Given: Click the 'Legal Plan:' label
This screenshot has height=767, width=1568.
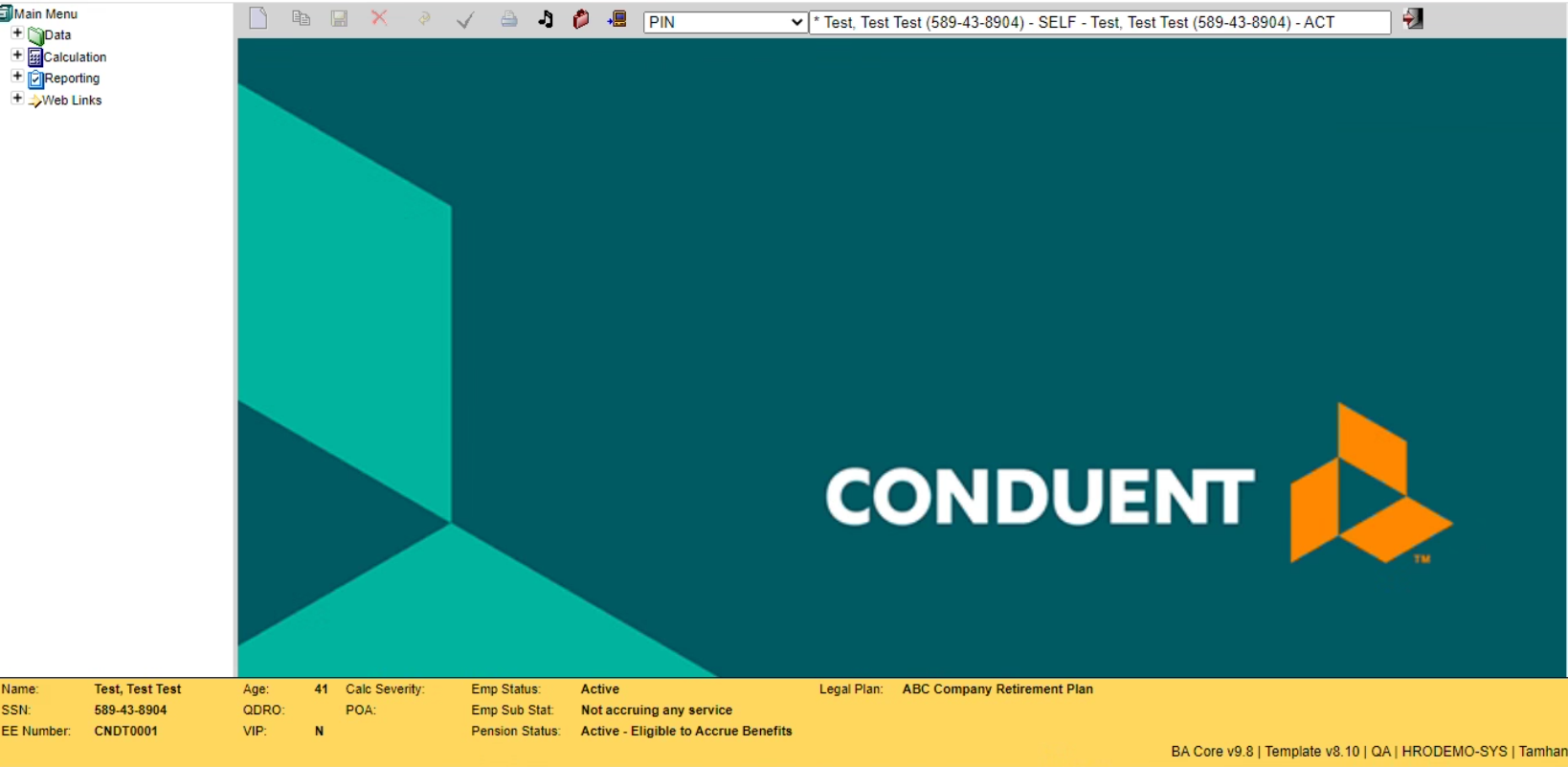Looking at the screenshot, I should pyautogui.click(x=851, y=688).
